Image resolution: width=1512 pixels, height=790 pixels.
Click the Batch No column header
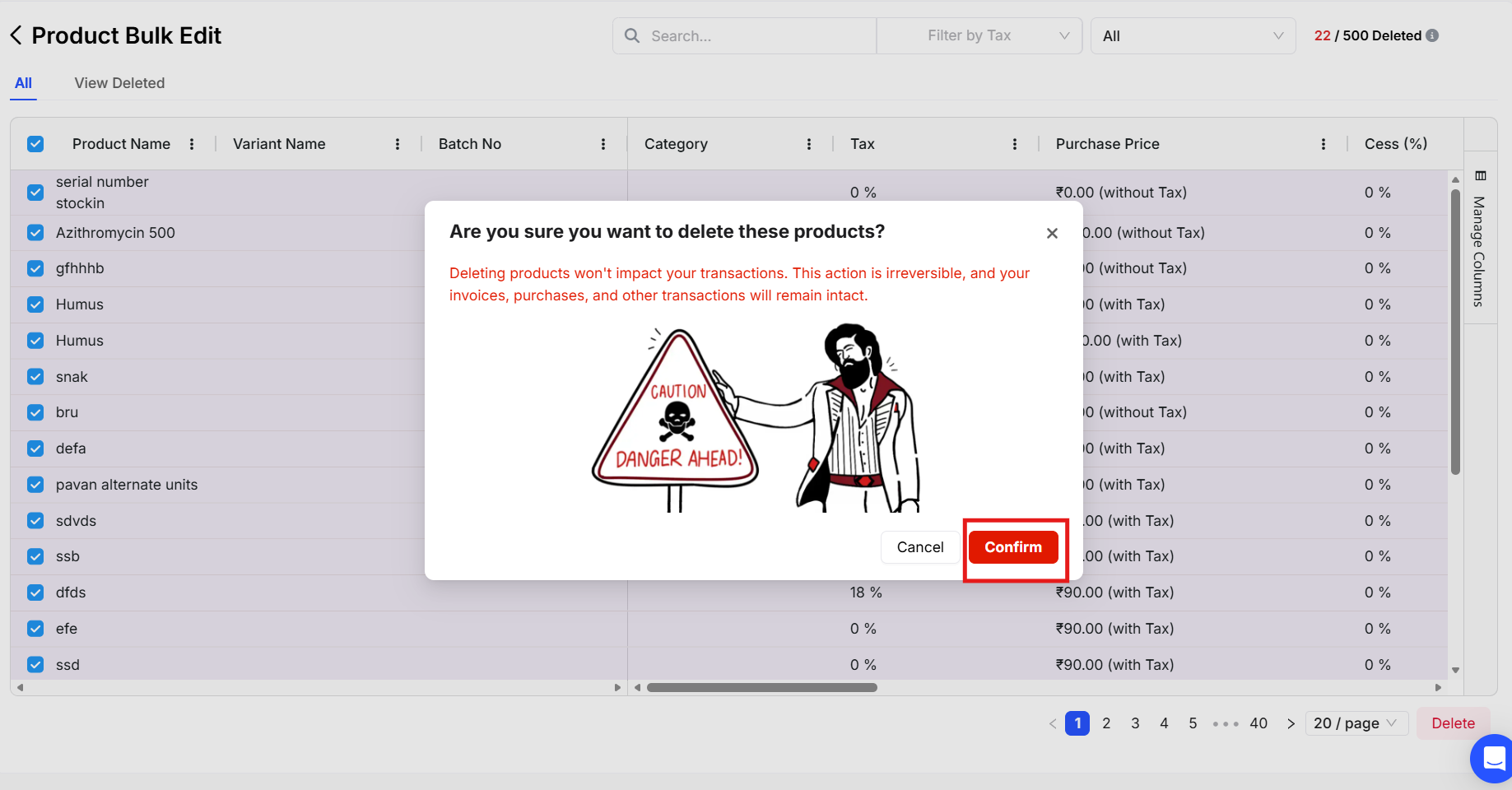pyautogui.click(x=470, y=144)
